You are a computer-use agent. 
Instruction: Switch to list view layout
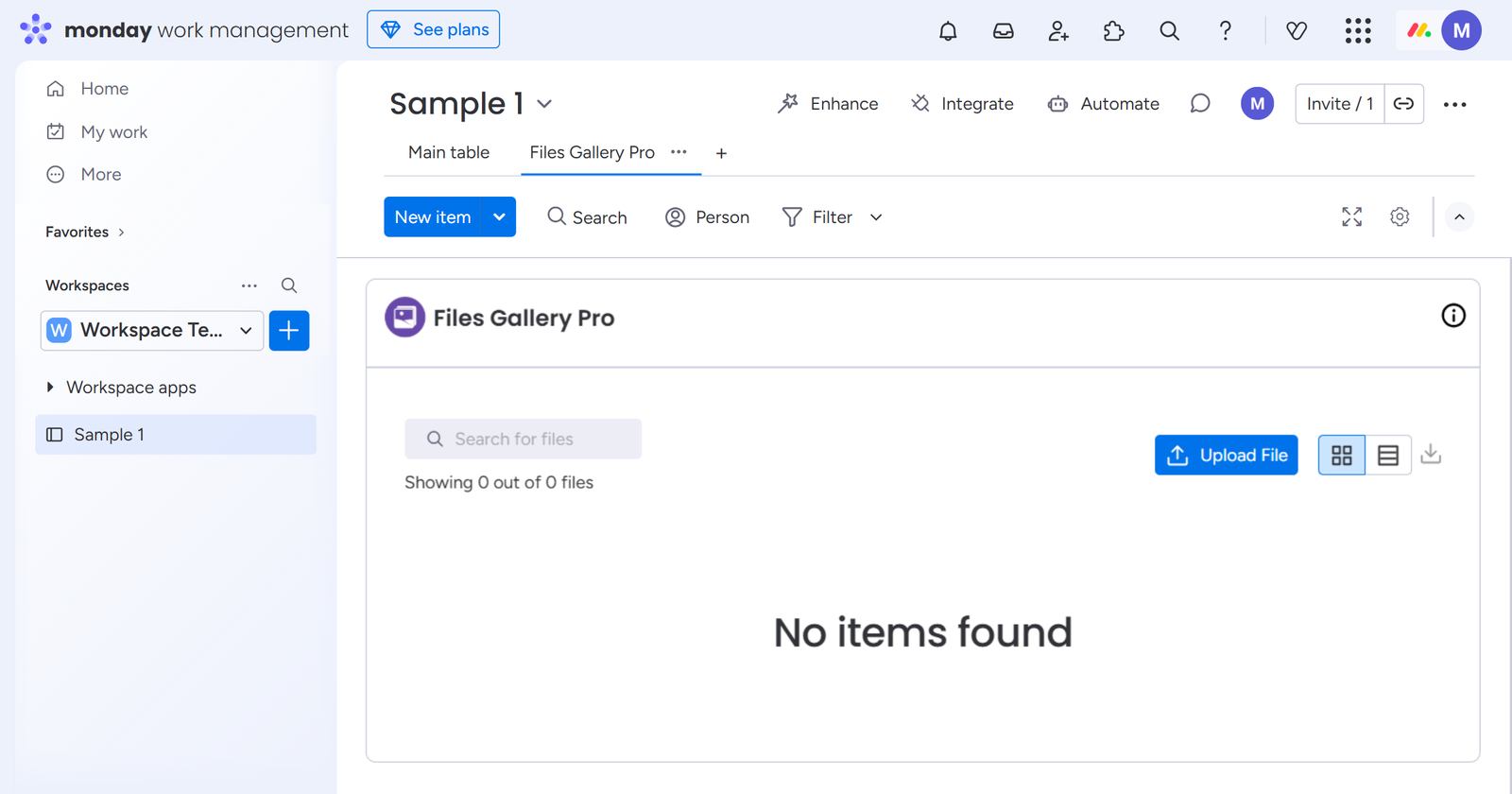(1388, 456)
